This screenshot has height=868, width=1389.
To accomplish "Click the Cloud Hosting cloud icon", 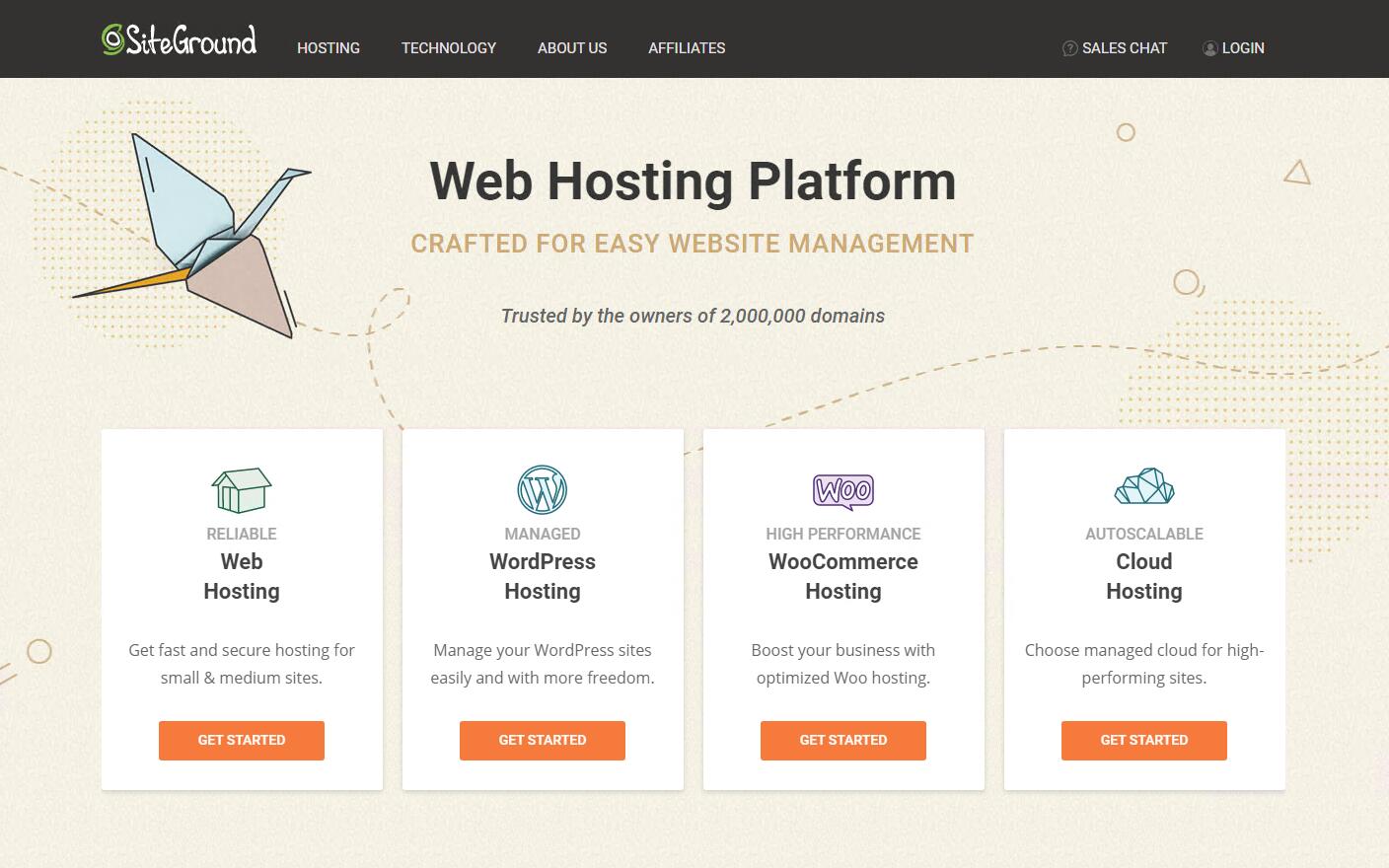I will [x=1144, y=486].
